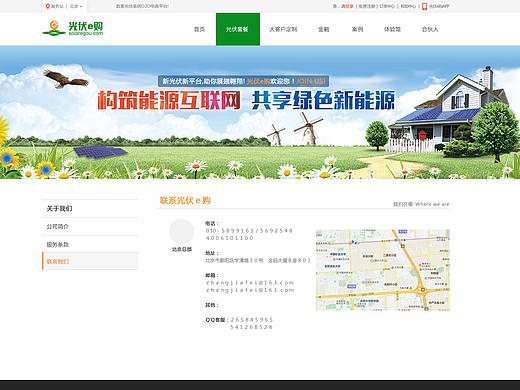Click the round 北京总部 avatar image
Screen dimensions: 520x390
[x=181, y=231]
